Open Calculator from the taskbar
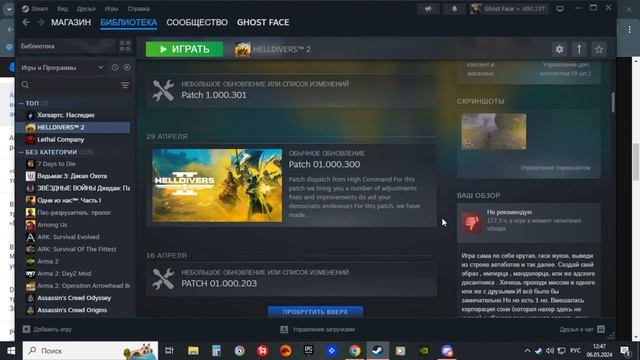 point(216,351)
